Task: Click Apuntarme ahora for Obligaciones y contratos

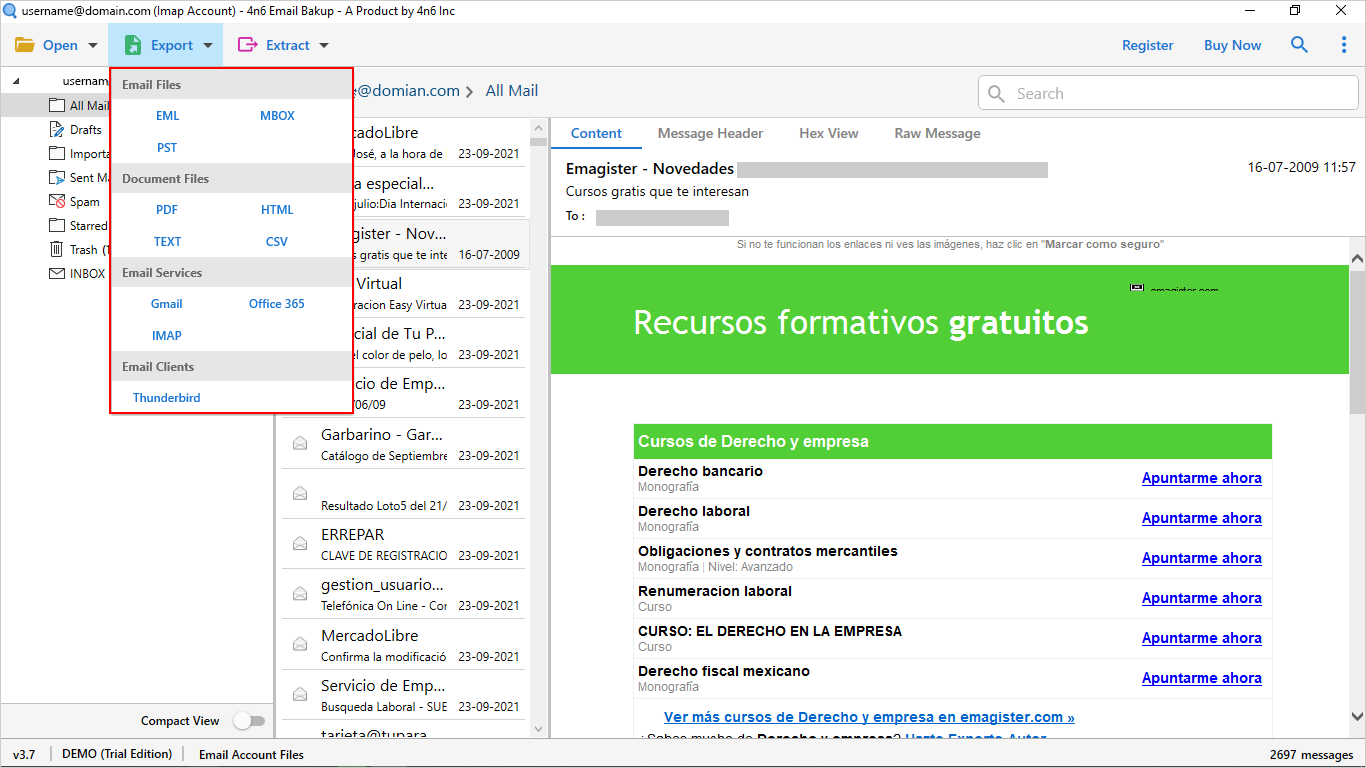Action: [x=1202, y=558]
